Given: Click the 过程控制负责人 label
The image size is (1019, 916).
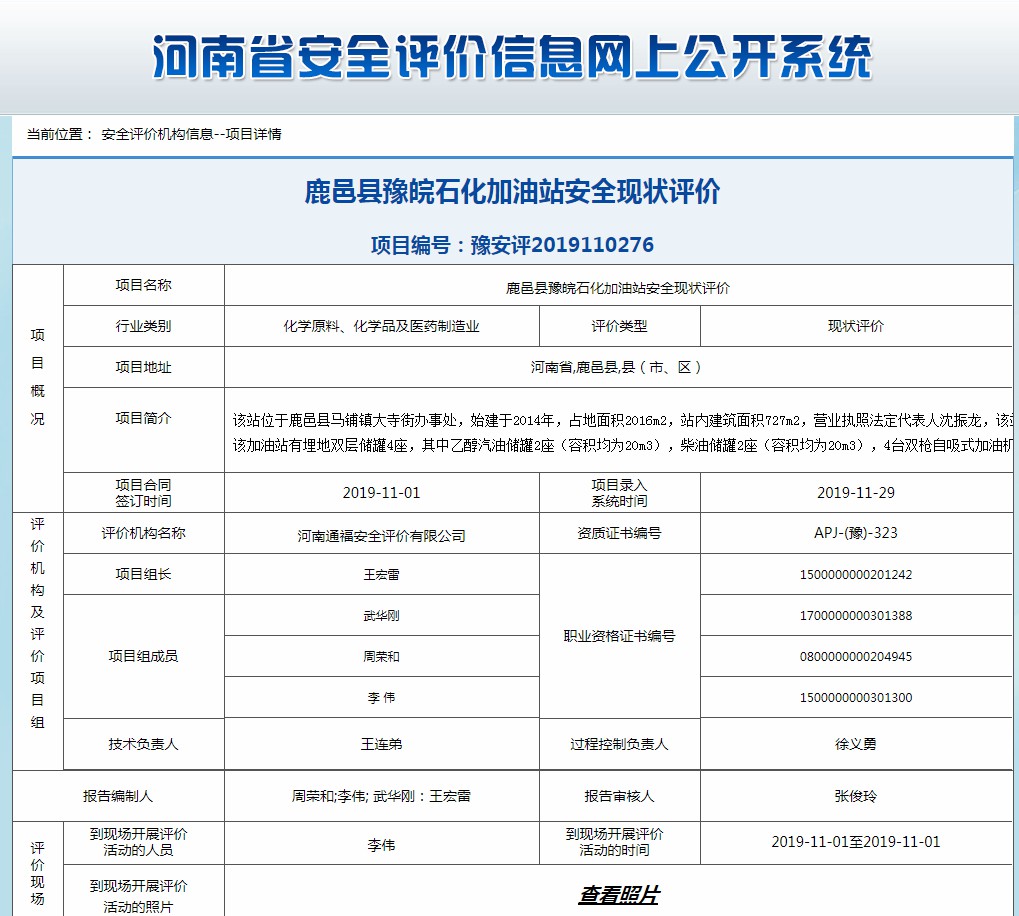Looking at the screenshot, I should [x=619, y=744].
